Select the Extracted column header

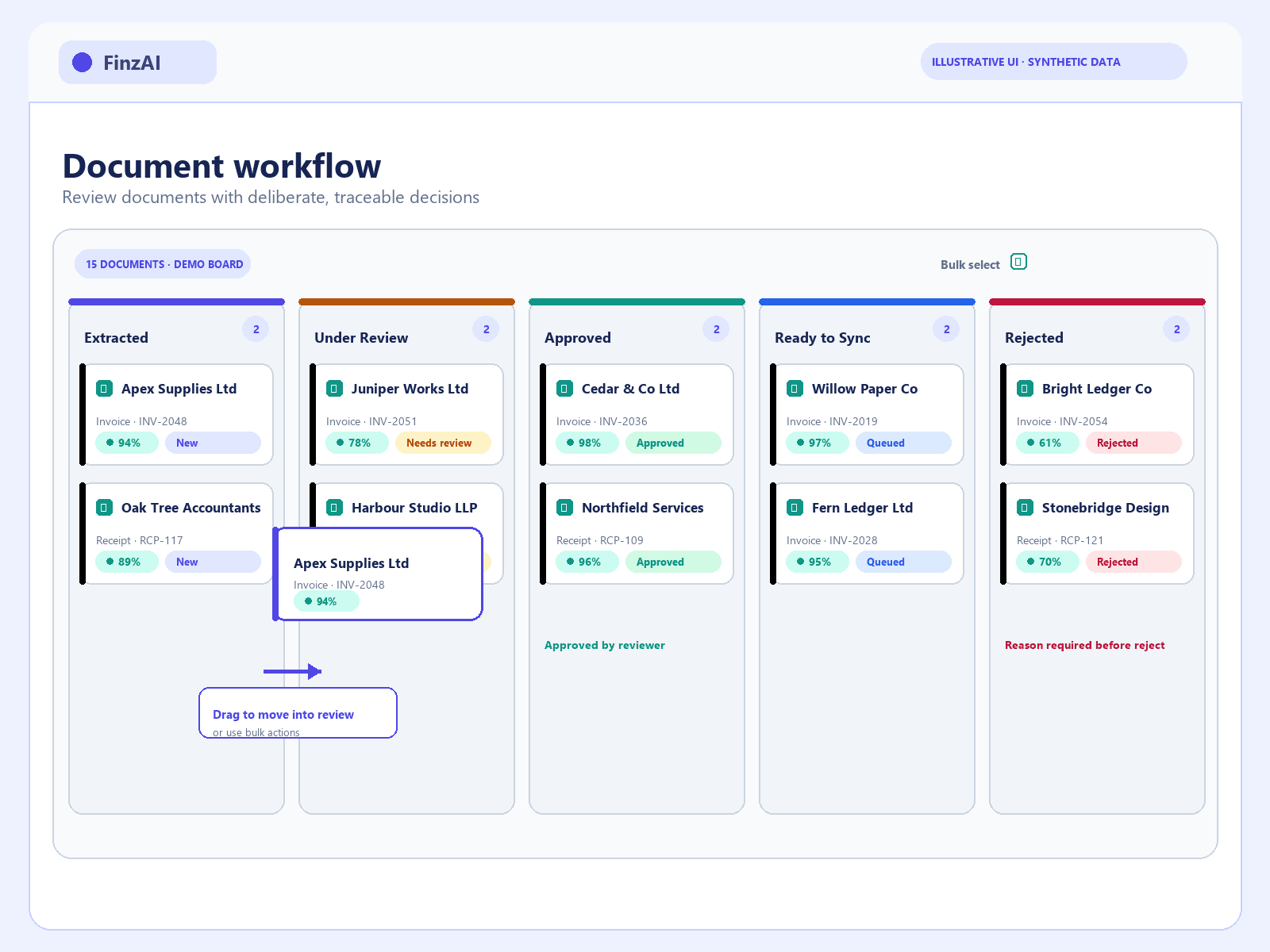tap(116, 338)
